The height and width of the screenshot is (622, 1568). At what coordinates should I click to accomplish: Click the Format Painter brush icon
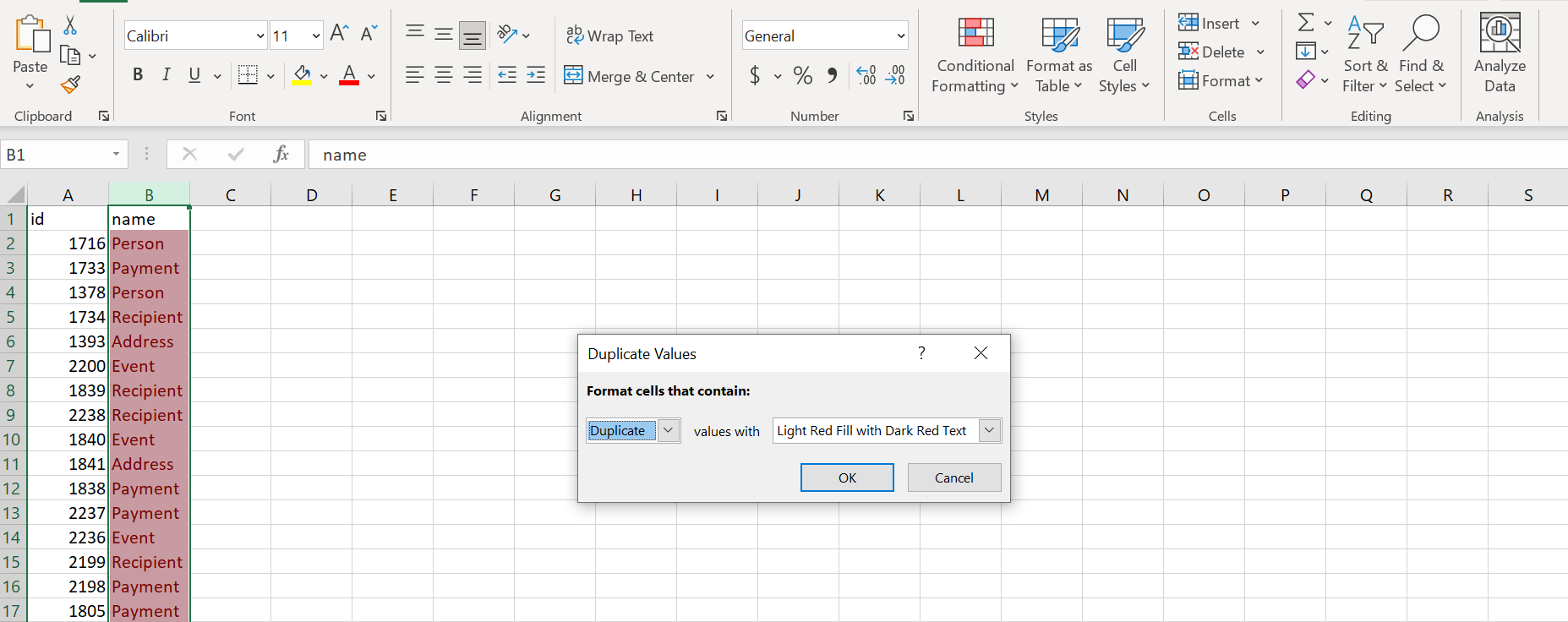point(71,85)
